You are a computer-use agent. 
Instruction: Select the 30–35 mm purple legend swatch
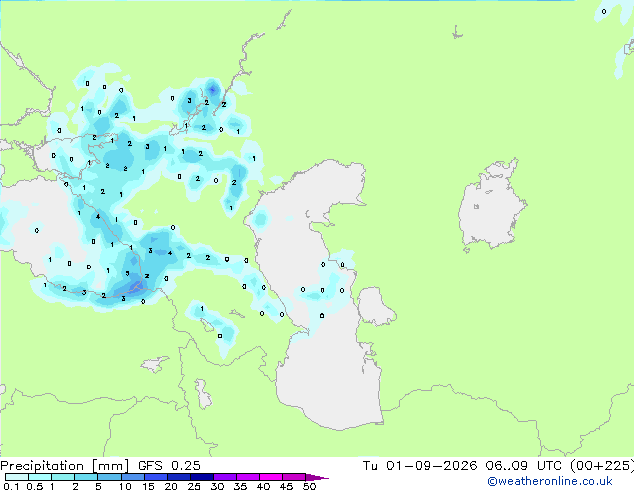click(x=225, y=477)
